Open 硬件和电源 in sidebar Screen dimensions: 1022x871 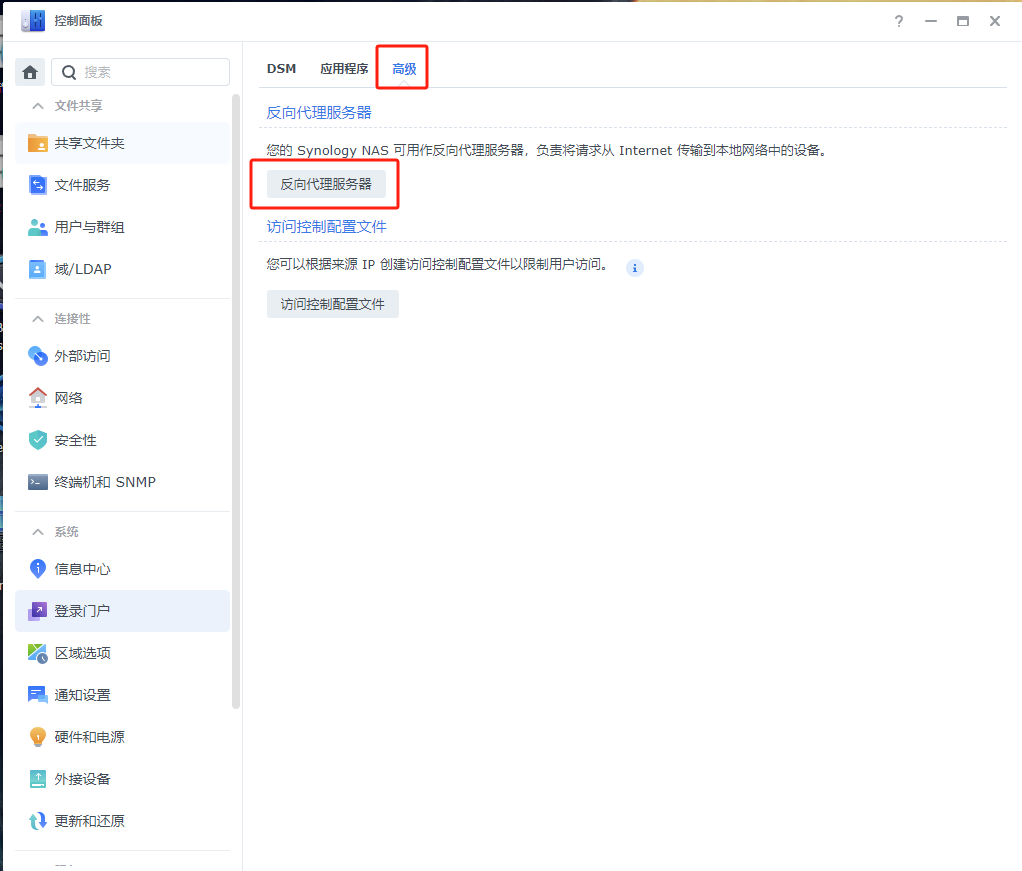123,737
